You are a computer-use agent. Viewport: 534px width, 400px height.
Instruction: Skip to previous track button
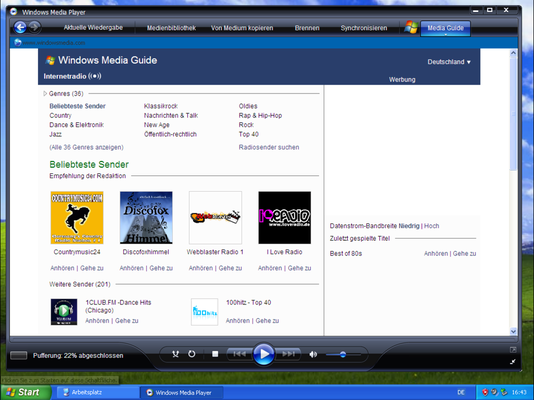click(239, 354)
